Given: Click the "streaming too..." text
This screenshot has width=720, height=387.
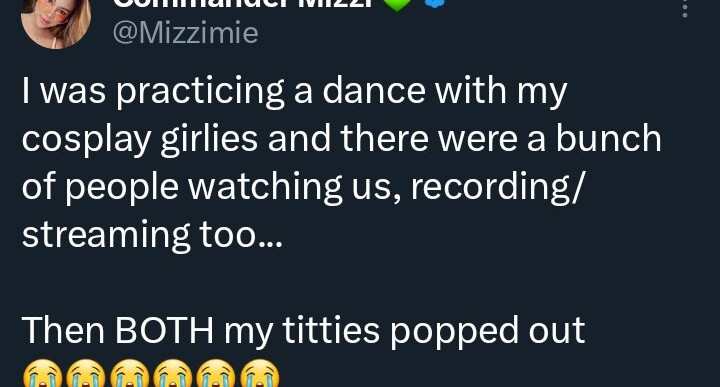Looking at the screenshot, I should (x=152, y=236).
